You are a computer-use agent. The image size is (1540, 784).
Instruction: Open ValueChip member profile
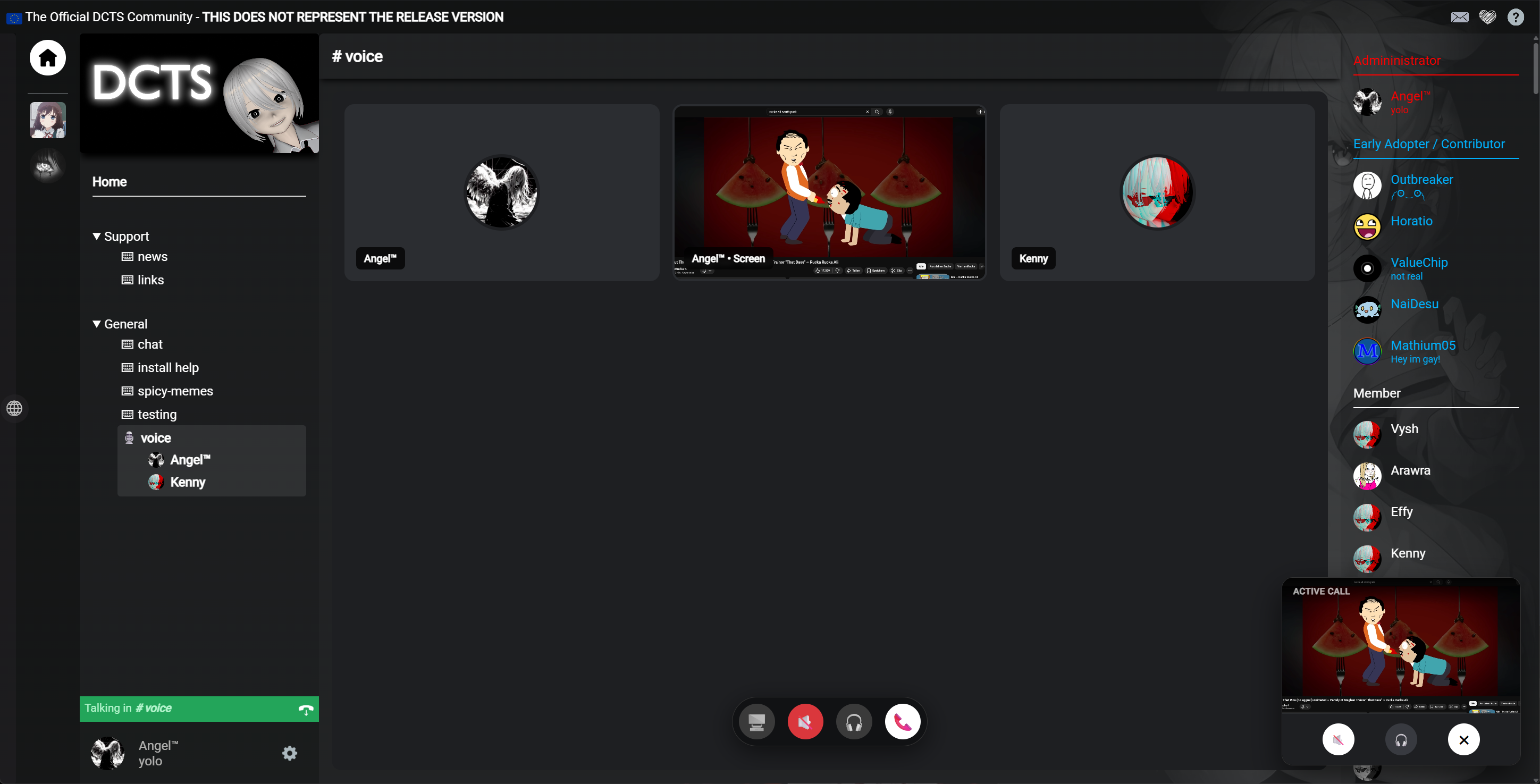click(1435, 268)
